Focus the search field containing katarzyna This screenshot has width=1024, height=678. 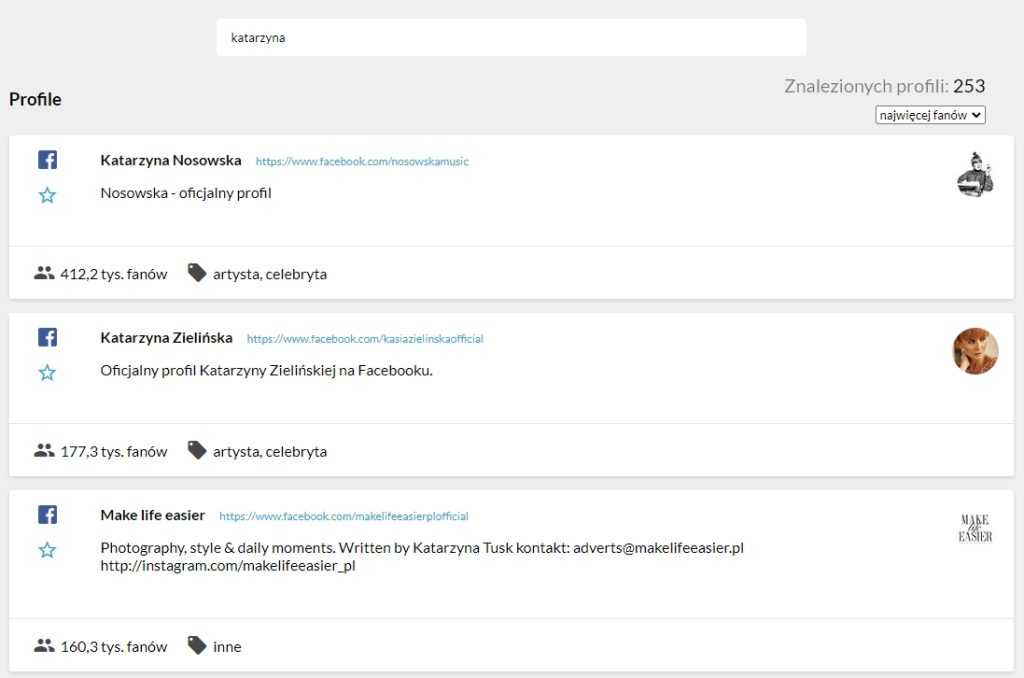pos(511,37)
